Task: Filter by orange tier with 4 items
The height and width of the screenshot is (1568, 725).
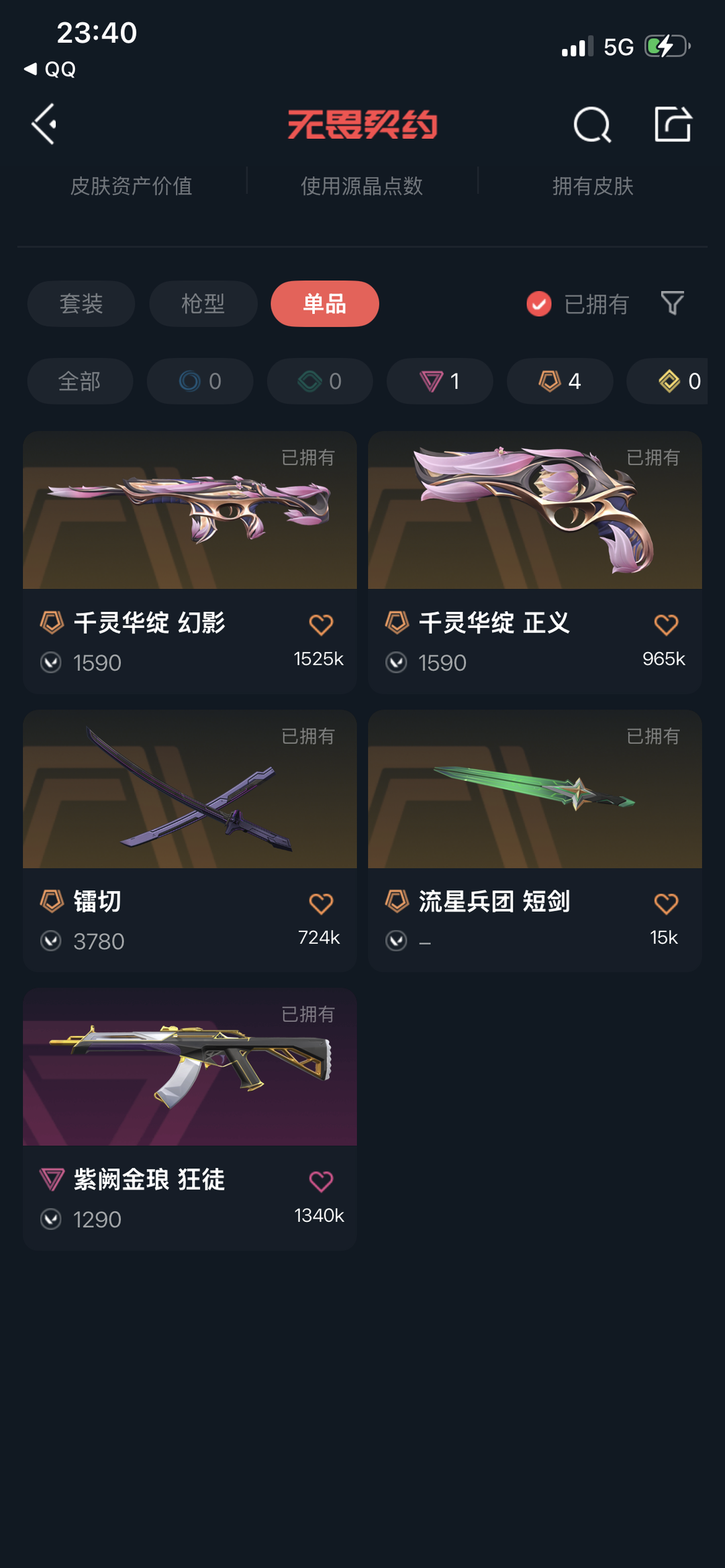Action: point(560,381)
